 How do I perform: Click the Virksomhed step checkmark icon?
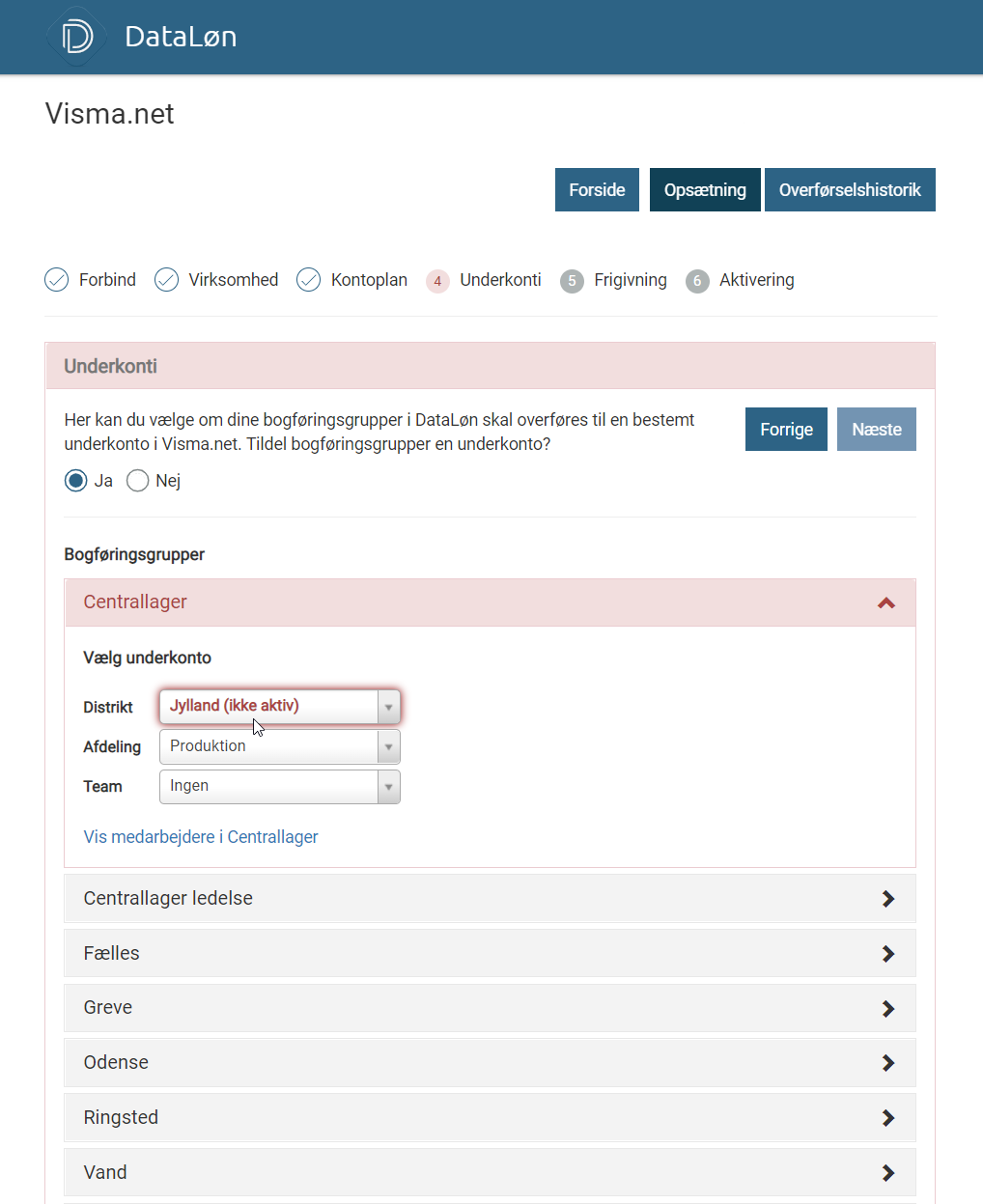pos(167,280)
